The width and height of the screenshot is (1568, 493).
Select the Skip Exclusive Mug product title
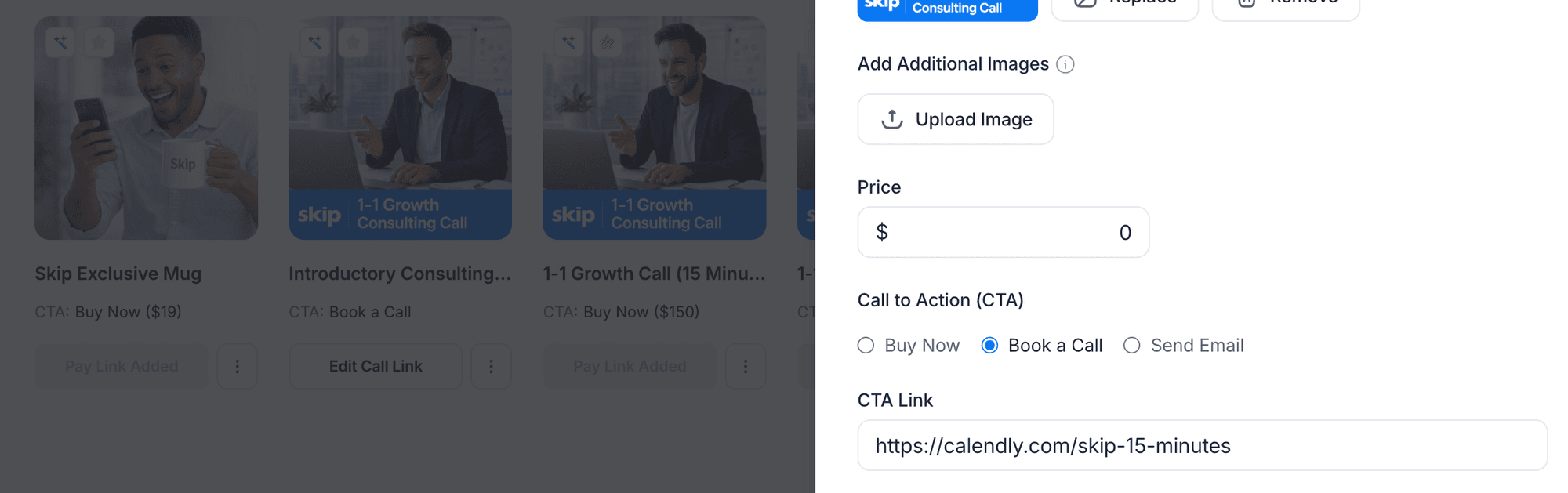[118, 274]
